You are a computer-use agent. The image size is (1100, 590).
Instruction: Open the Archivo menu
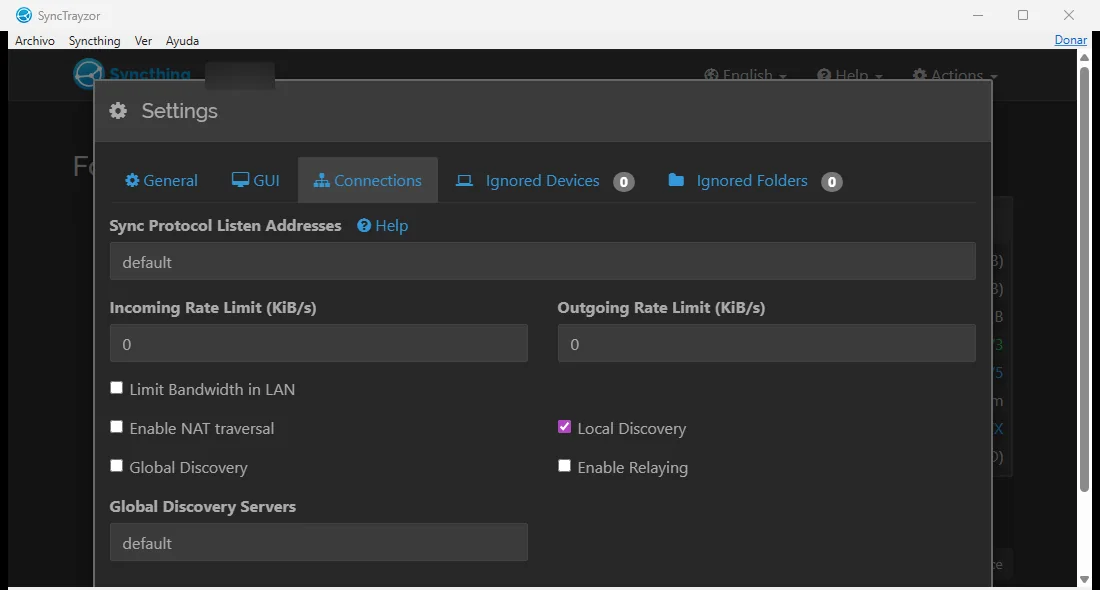click(34, 41)
